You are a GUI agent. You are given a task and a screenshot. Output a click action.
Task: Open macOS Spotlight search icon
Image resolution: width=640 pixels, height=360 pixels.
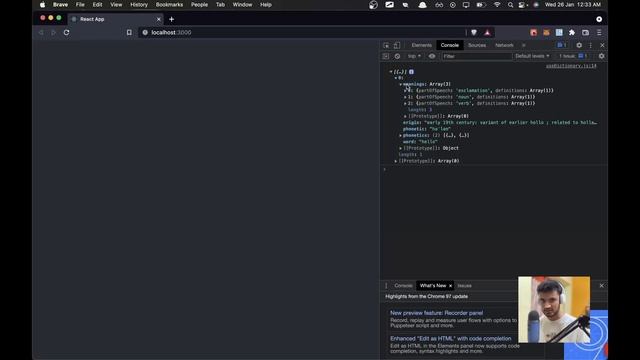pyautogui.click(x=510, y=5)
